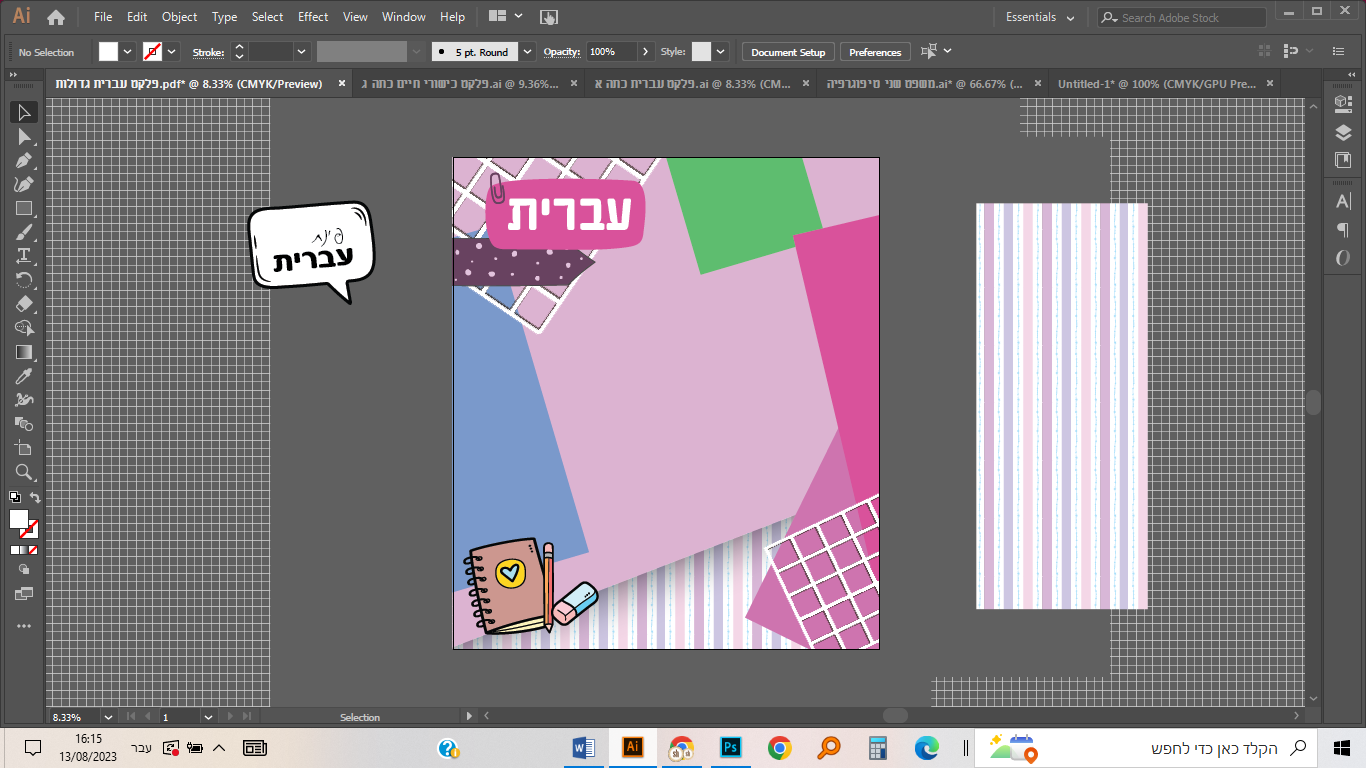Image resolution: width=1366 pixels, height=768 pixels.
Task: Click the Fill color swatch in control bar
Action: (x=108, y=52)
